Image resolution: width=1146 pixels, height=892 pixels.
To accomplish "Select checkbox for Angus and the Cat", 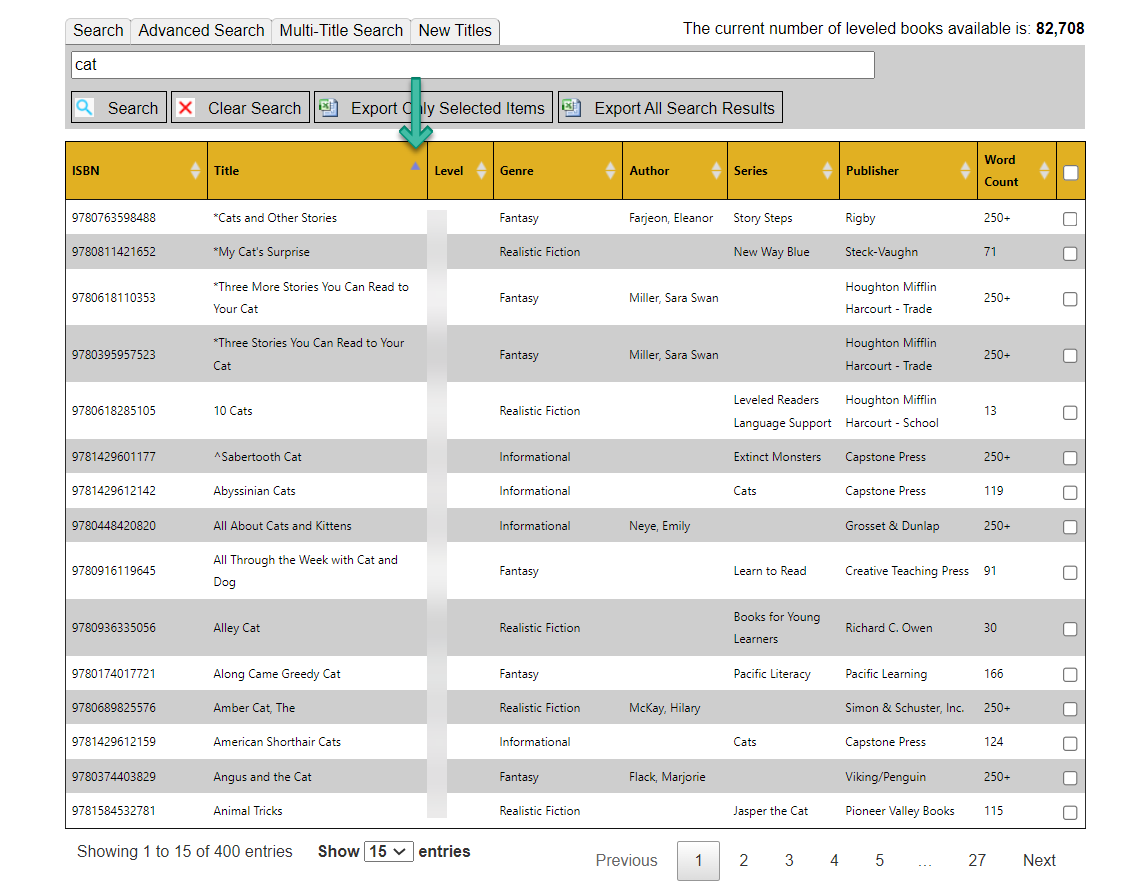I will coord(1070,778).
